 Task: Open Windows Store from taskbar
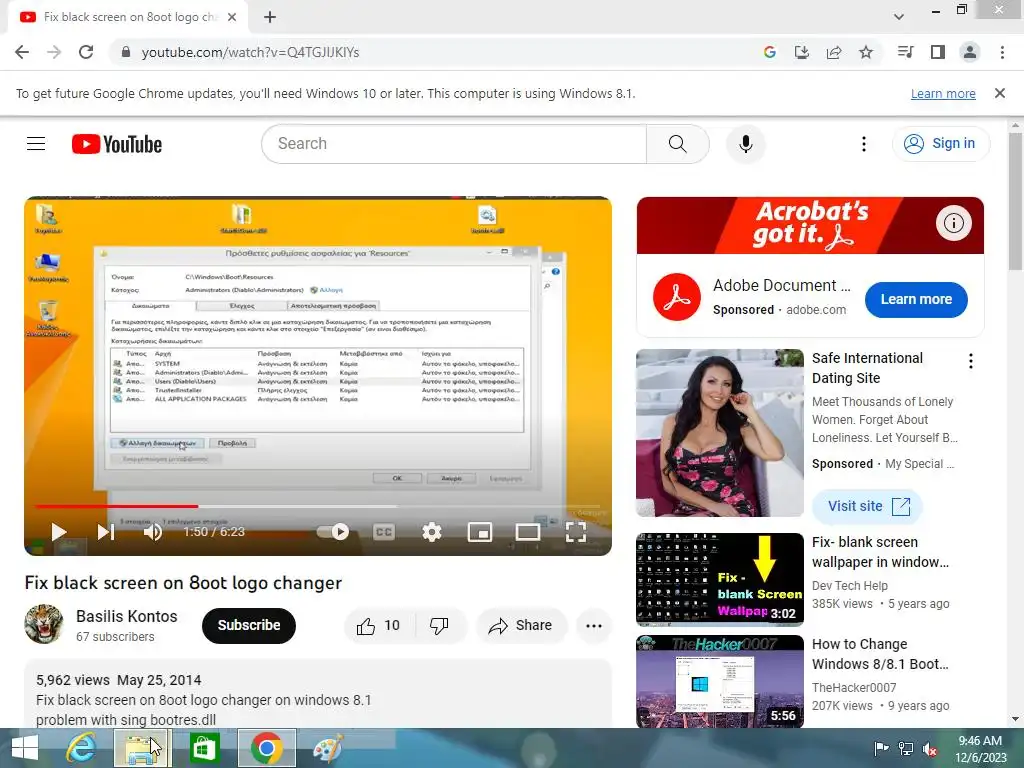pyautogui.click(x=204, y=748)
